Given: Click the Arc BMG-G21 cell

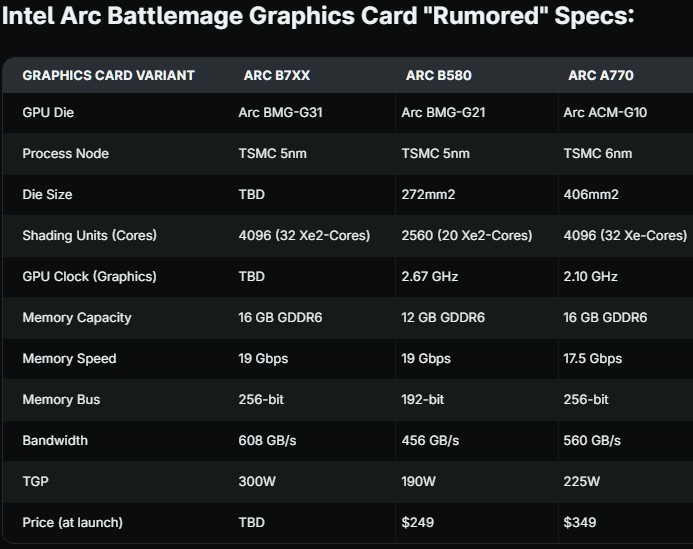Looking at the screenshot, I should click(443, 113).
